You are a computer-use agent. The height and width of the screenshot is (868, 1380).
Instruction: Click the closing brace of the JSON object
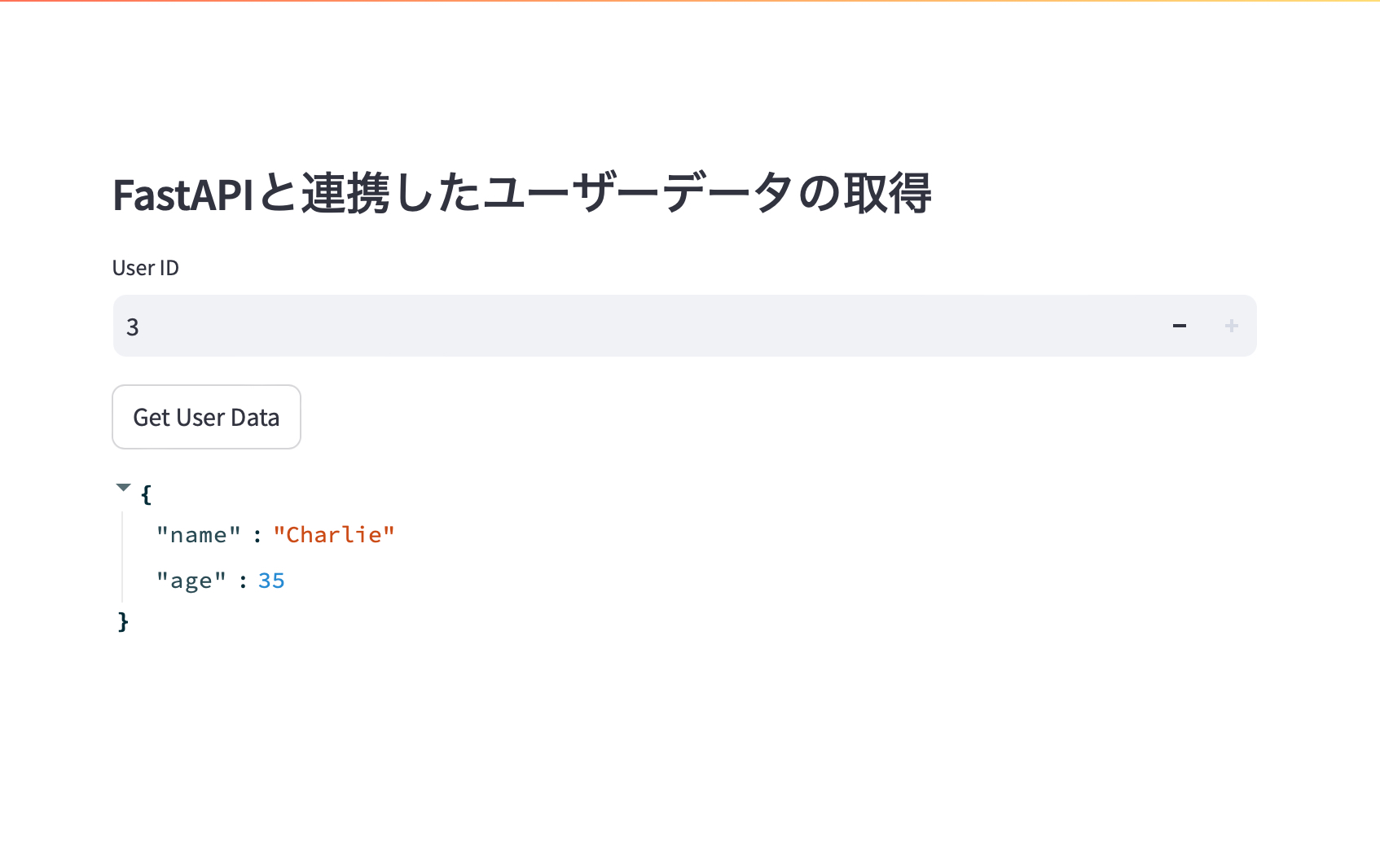(123, 621)
